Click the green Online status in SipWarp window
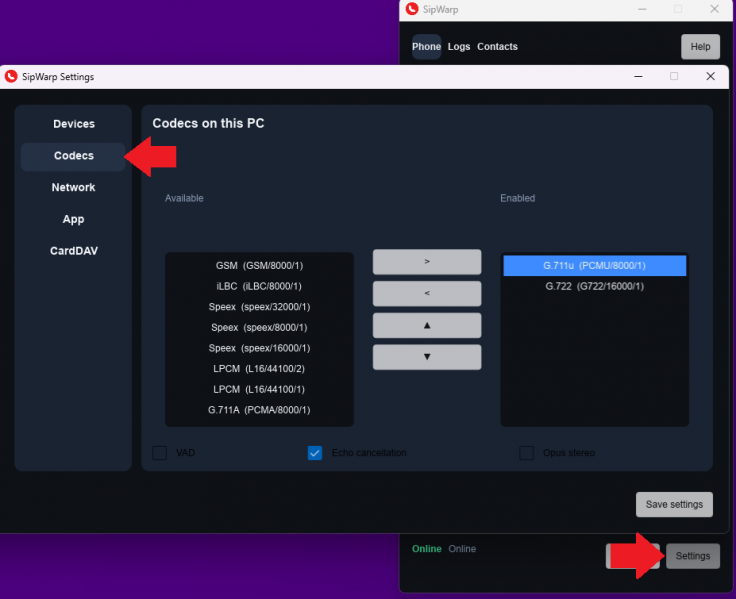736x599 pixels. pyautogui.click(x=427, y=549)
